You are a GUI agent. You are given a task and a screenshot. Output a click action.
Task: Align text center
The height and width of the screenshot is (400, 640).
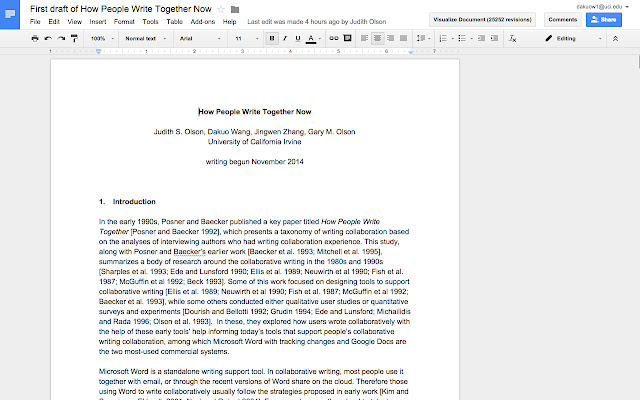tap(378, 38)
